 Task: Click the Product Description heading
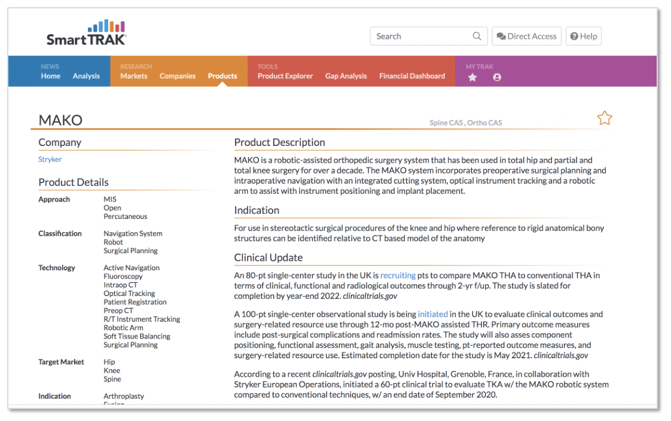pos(279,142)
